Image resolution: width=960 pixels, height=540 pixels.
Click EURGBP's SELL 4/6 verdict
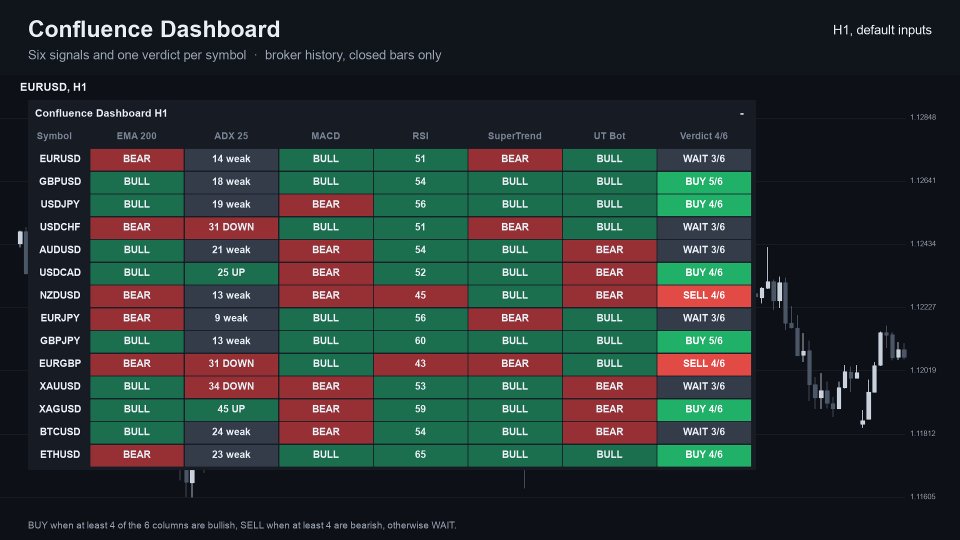[704, 363]
